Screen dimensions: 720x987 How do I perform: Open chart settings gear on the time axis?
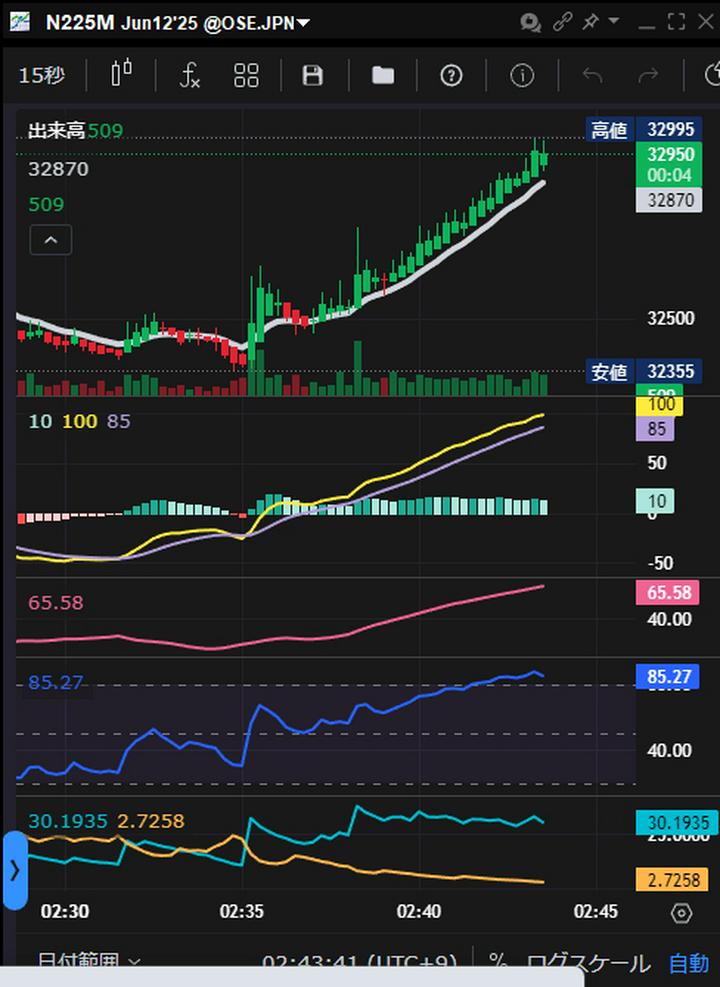pos(681,913)
